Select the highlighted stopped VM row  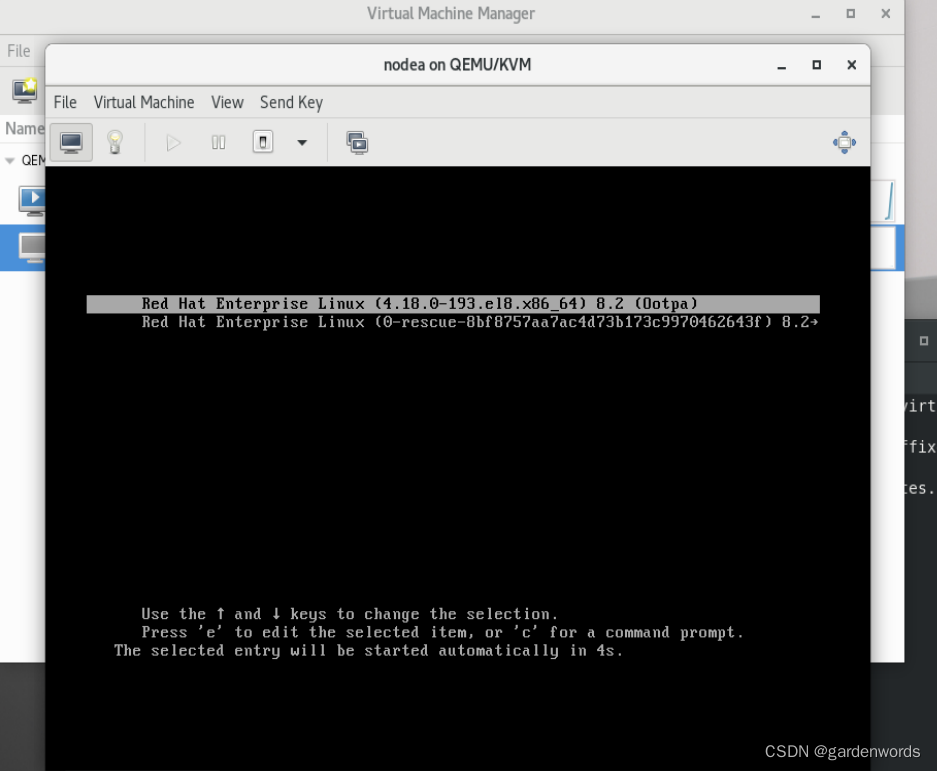[23, 248]
